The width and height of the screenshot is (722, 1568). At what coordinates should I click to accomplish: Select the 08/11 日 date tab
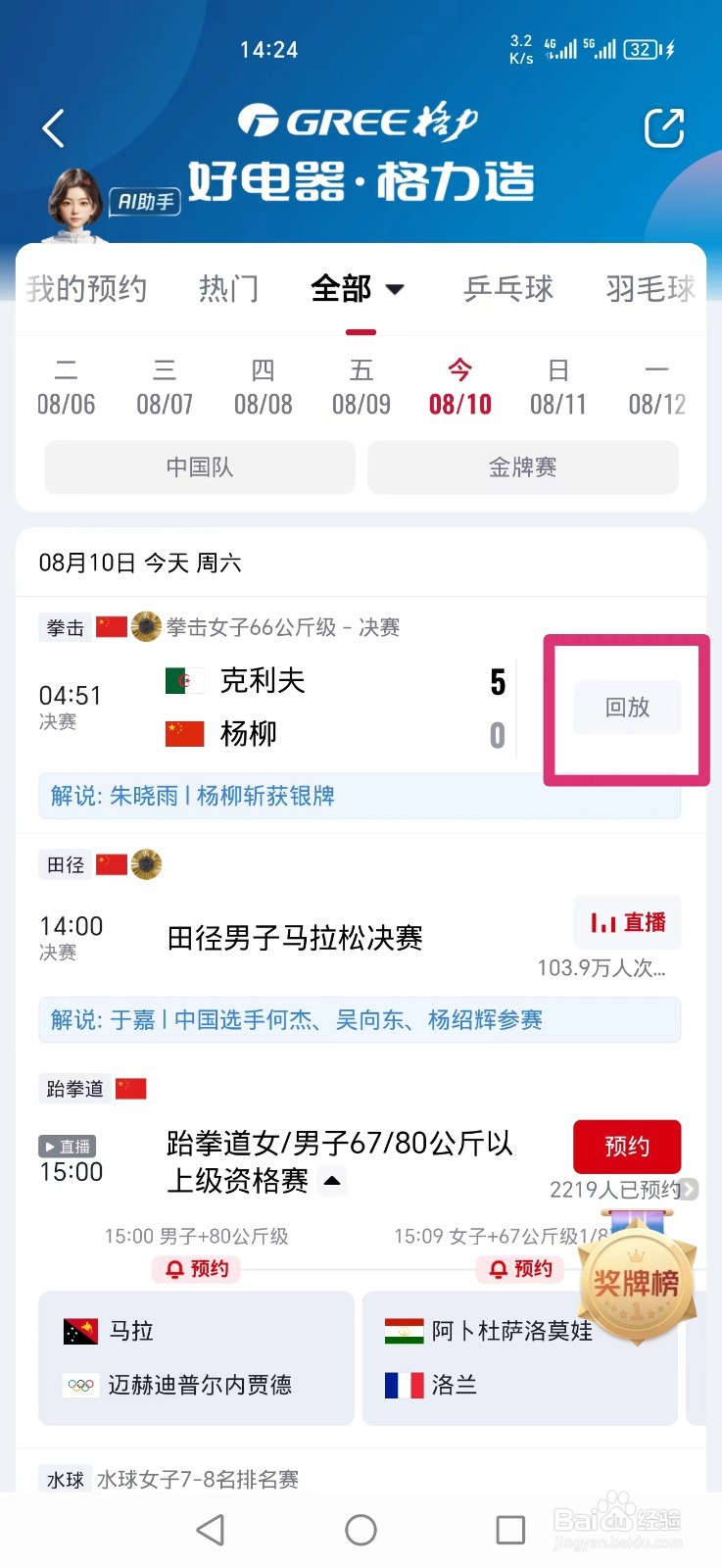(557, 387)
